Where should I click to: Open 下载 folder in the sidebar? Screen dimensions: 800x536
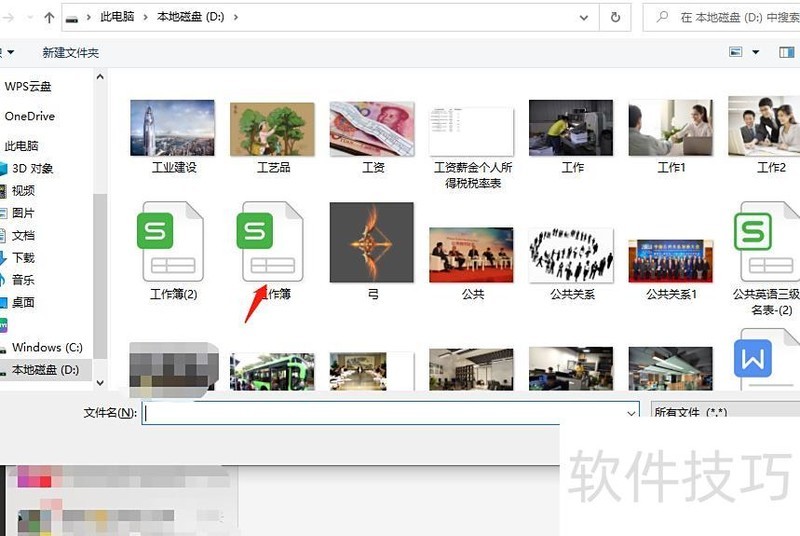coord(23,258)
